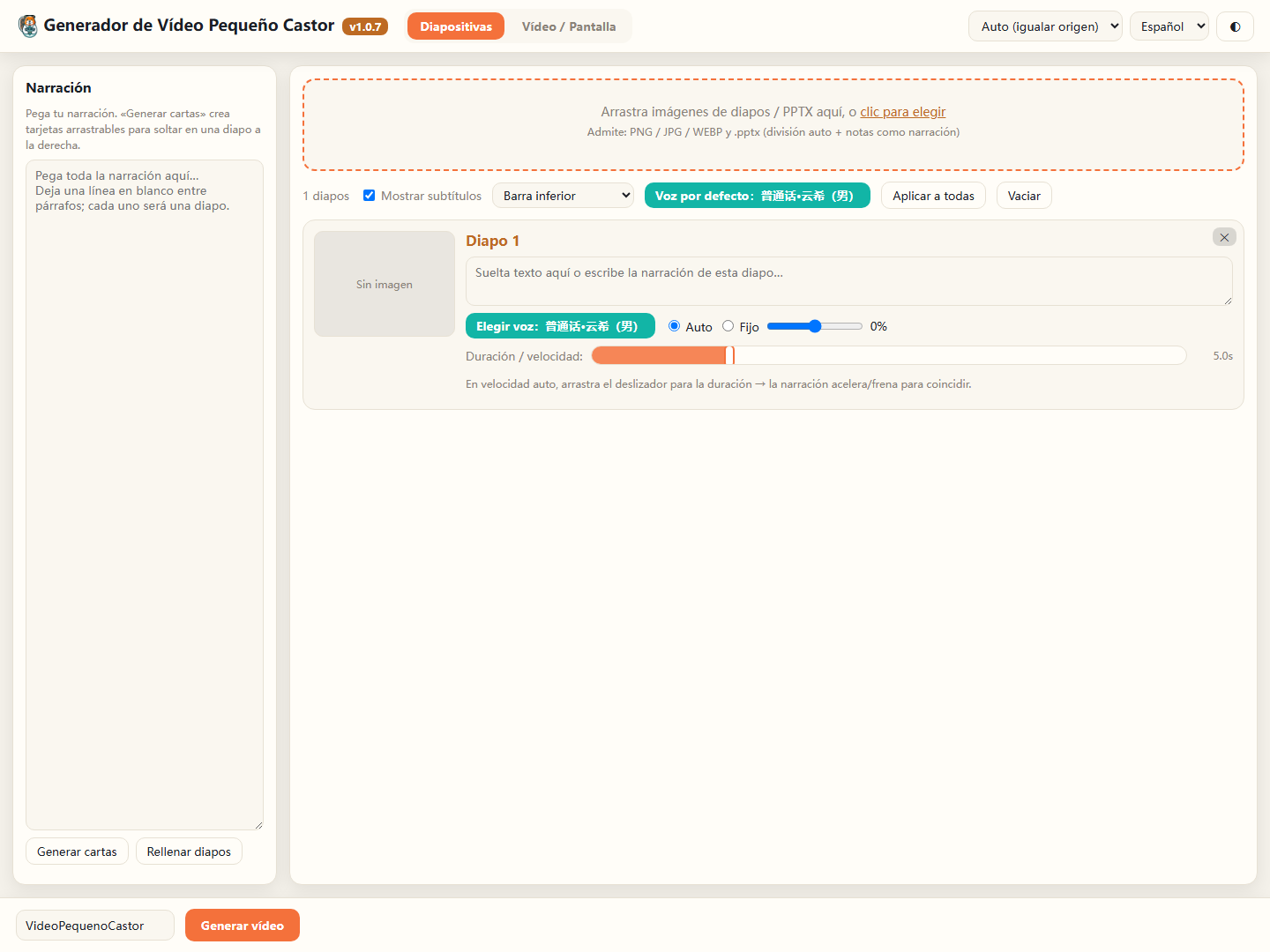
Task: Click the narration paste text area
Action: pos(145,495)
